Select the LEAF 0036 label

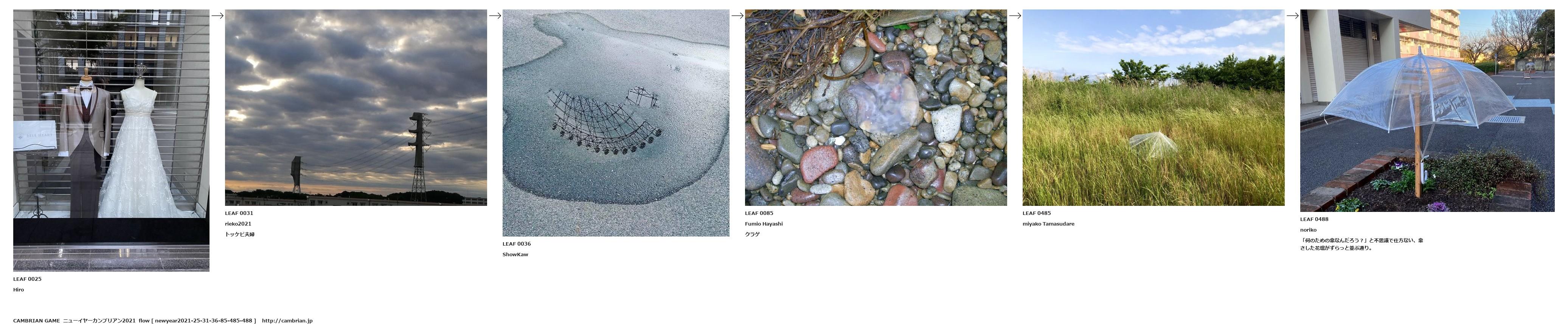(x=517, y=244)
